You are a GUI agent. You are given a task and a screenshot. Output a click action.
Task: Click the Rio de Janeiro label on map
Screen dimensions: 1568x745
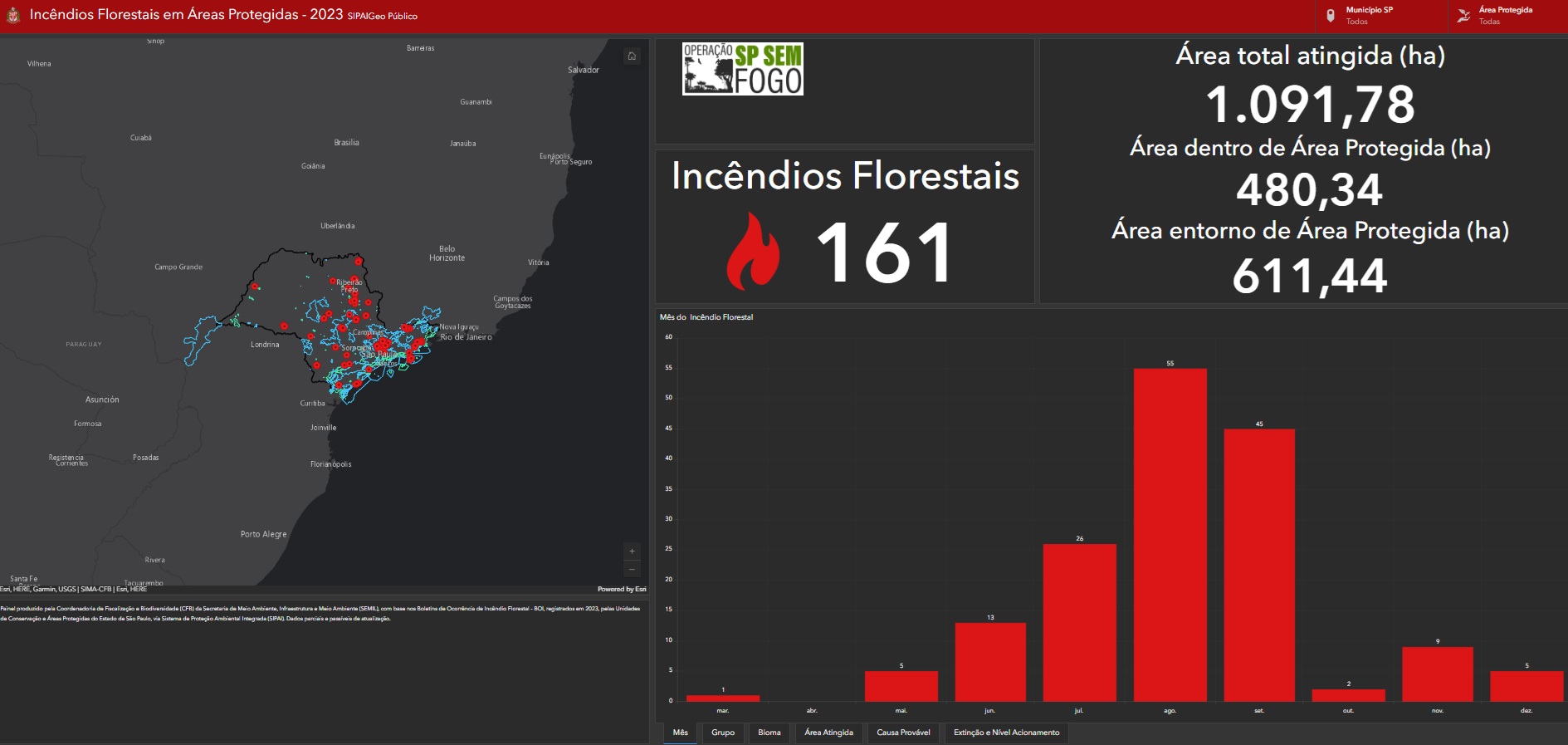click(x=466, y=337)
